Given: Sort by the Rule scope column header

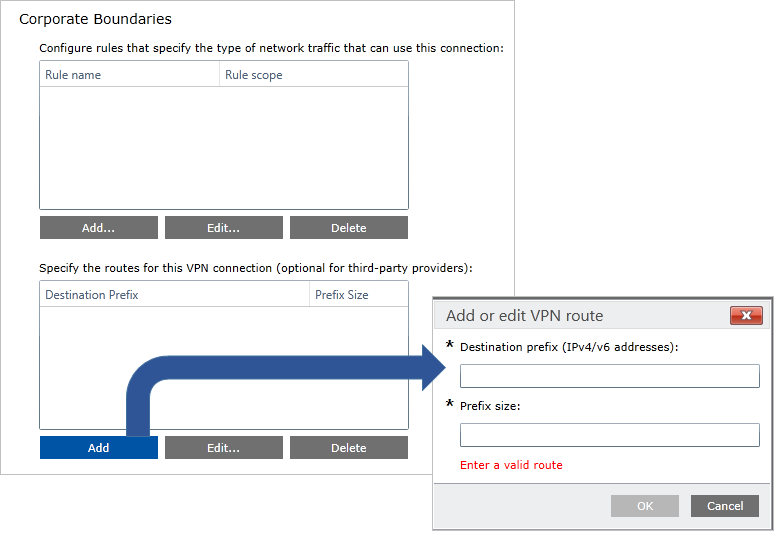Looking at the screenshot, I should 313,75.
